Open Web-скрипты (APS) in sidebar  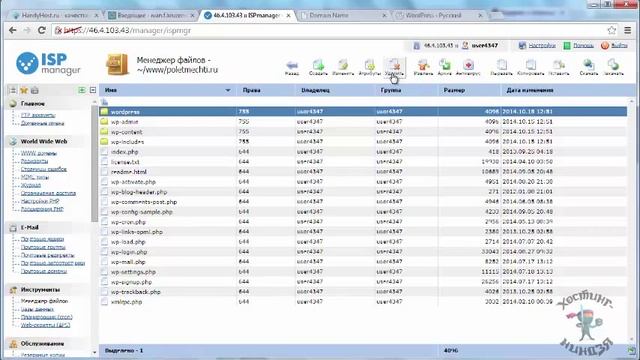coord(45,325)
